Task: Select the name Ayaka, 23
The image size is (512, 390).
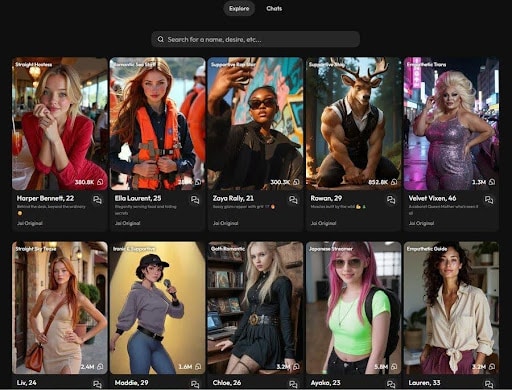Action: point(325,382)
